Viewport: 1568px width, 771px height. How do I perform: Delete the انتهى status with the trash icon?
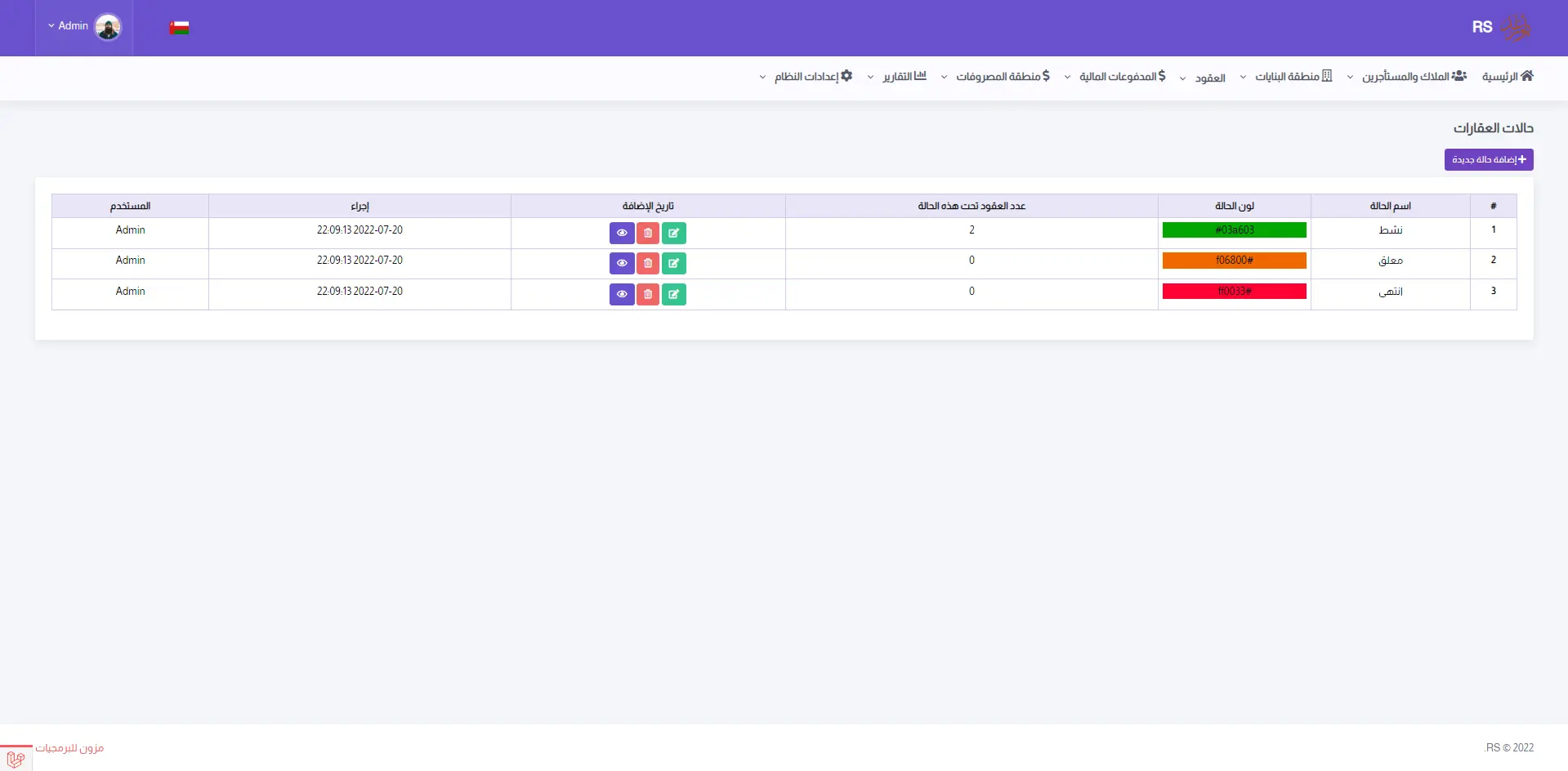(648, 294)
